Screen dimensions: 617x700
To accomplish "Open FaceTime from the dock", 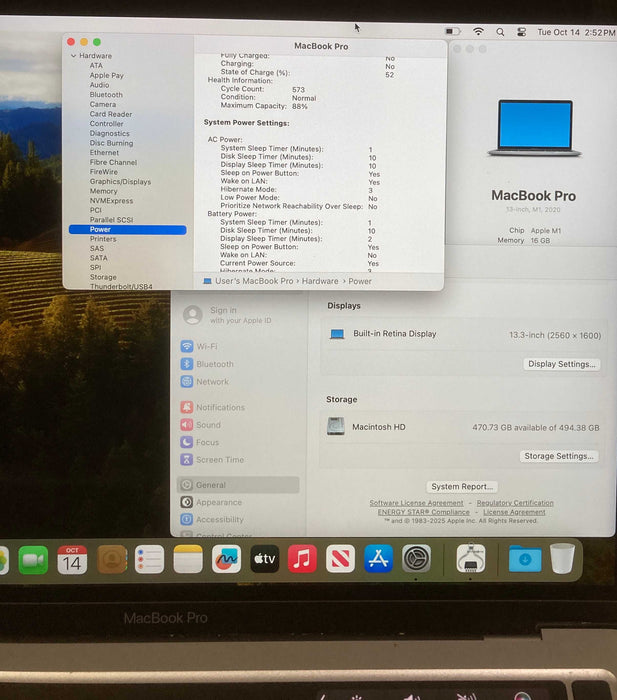I will 33,559.
